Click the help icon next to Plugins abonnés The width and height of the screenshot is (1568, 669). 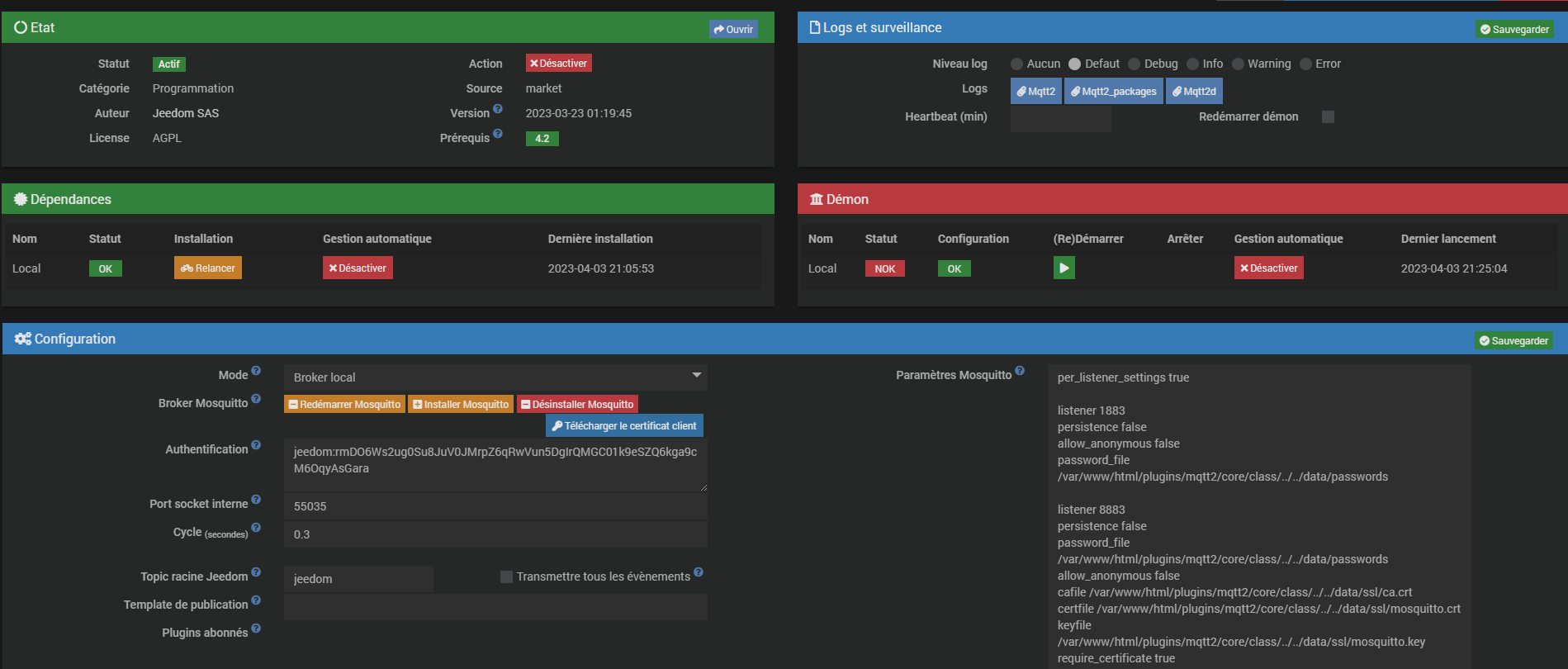(256, 629)
